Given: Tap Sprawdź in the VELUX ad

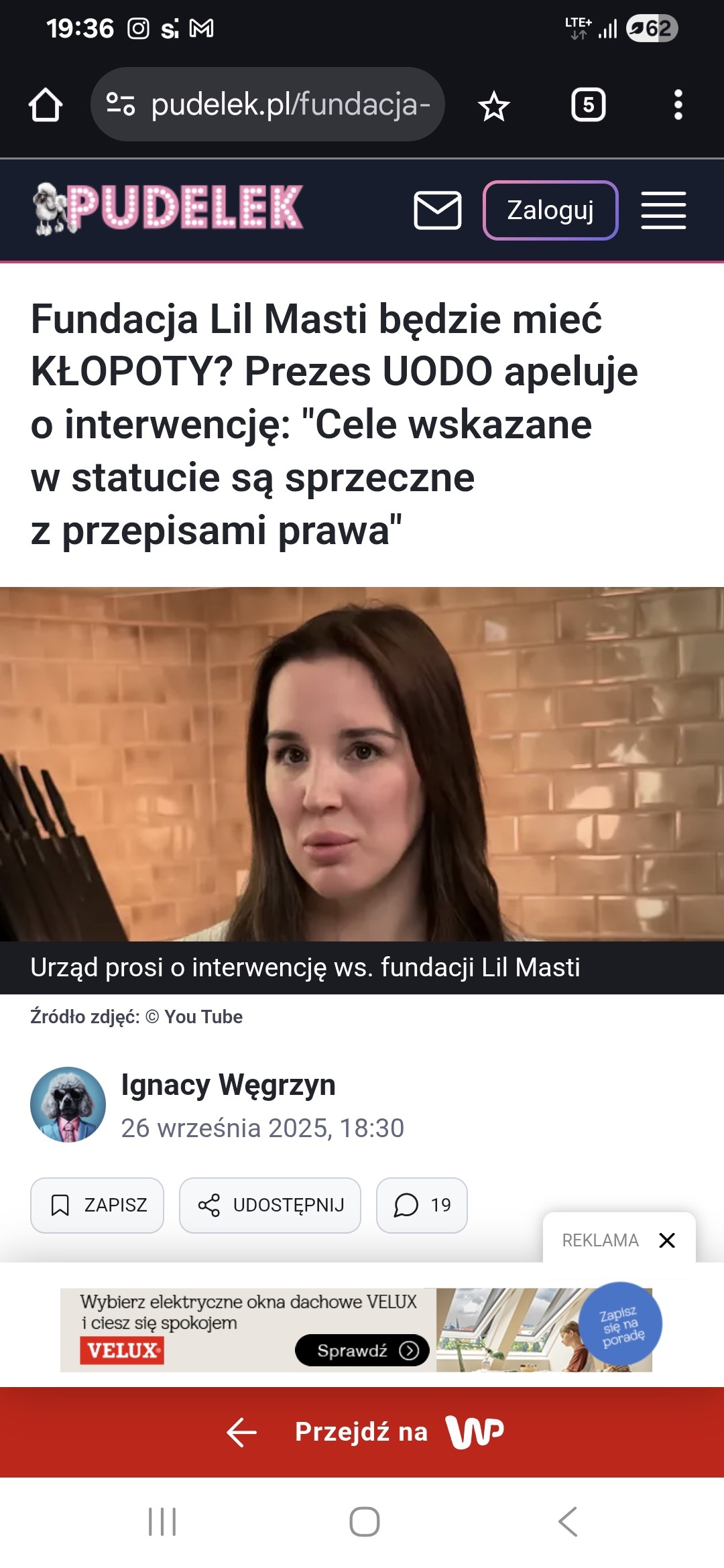Looking at the screenshot, I should (362, 1350).
